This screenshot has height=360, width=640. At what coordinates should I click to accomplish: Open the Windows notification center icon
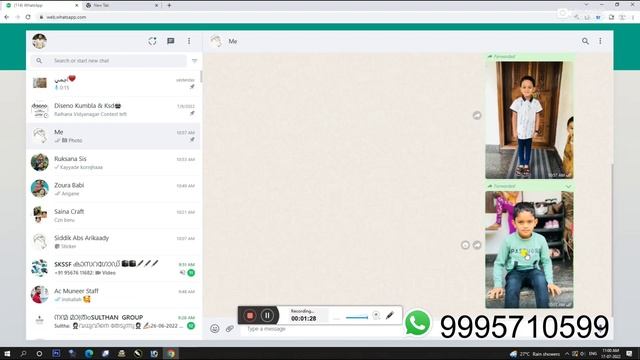[x=629, y=353]
